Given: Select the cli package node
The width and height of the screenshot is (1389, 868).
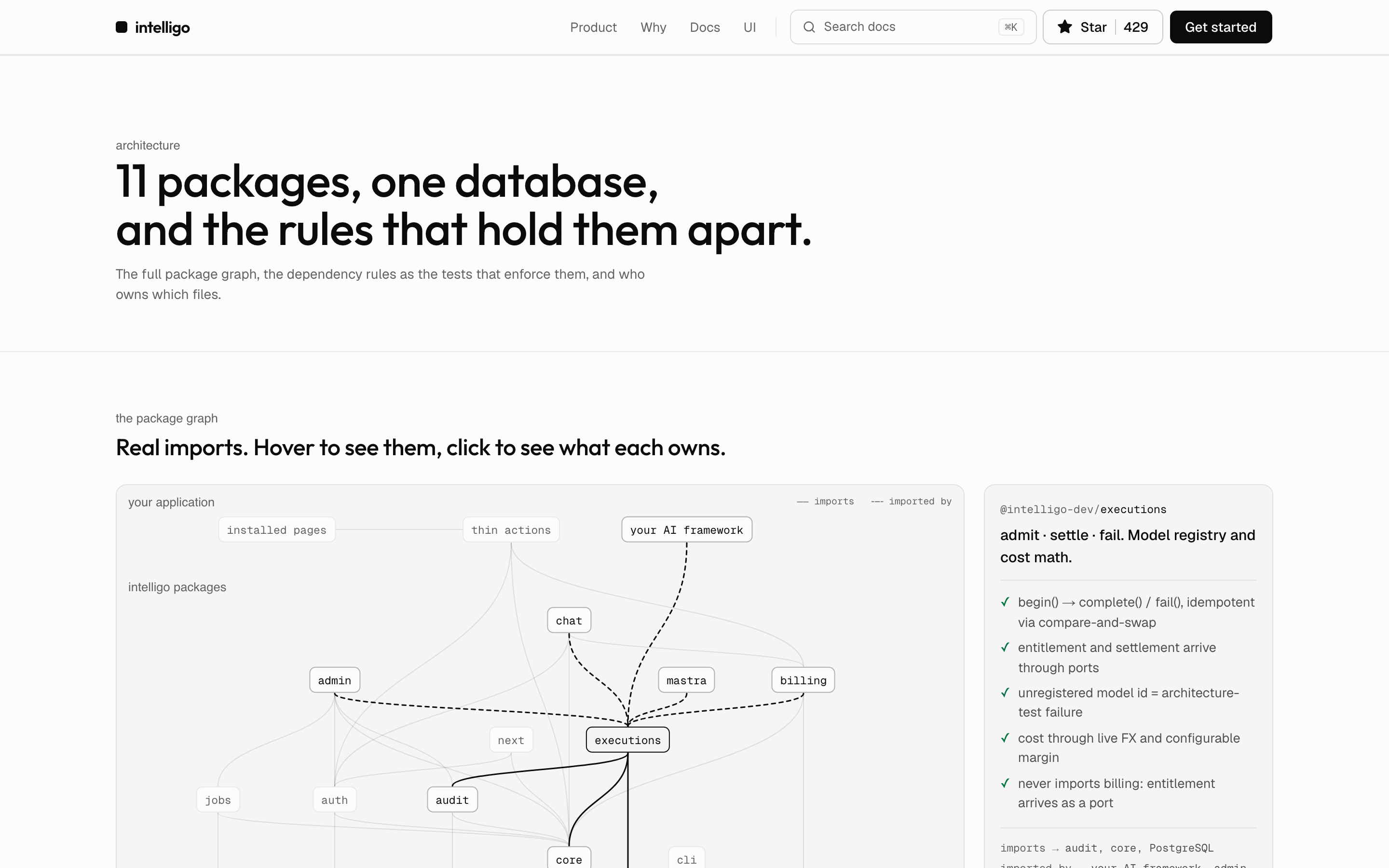Looking at the screenshot, I should click(x=686, y=858).
